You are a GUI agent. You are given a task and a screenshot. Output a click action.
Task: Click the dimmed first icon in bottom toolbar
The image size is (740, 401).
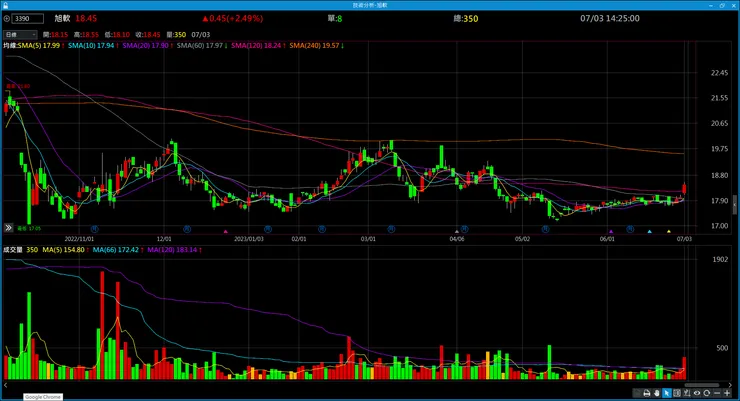coord(637,393)
